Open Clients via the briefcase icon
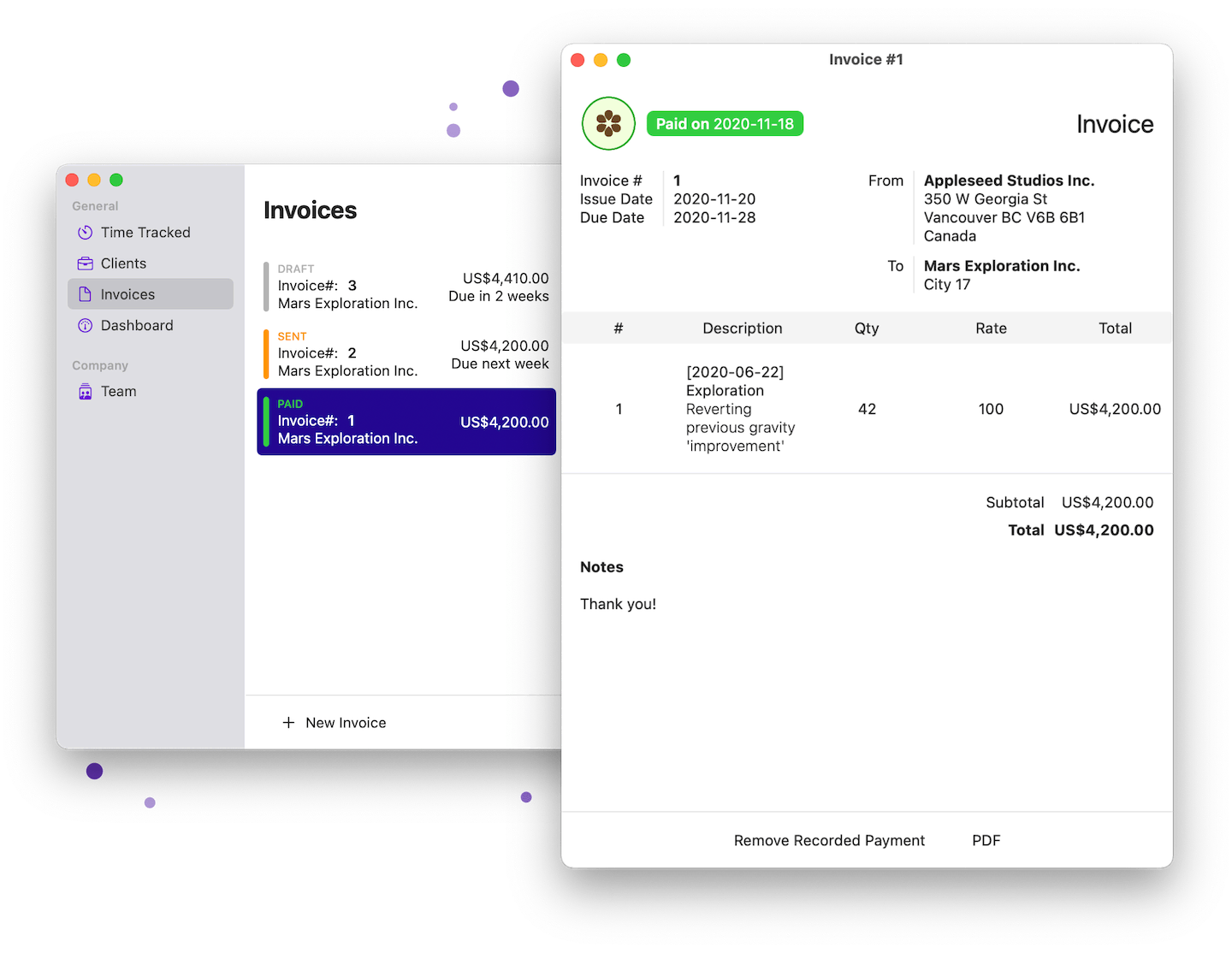The width and height of the screenshot is (1232, 953). click(86, 263)
